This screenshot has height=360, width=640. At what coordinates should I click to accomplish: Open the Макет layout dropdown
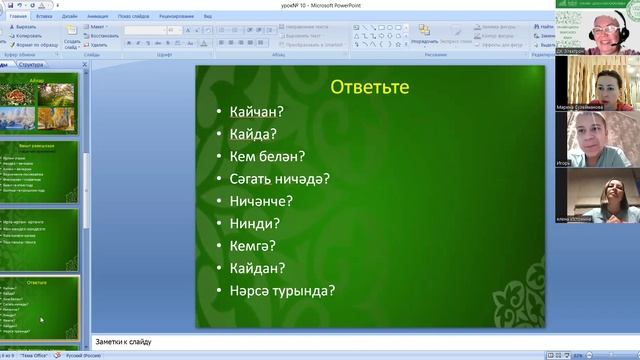tap(96, 27)
